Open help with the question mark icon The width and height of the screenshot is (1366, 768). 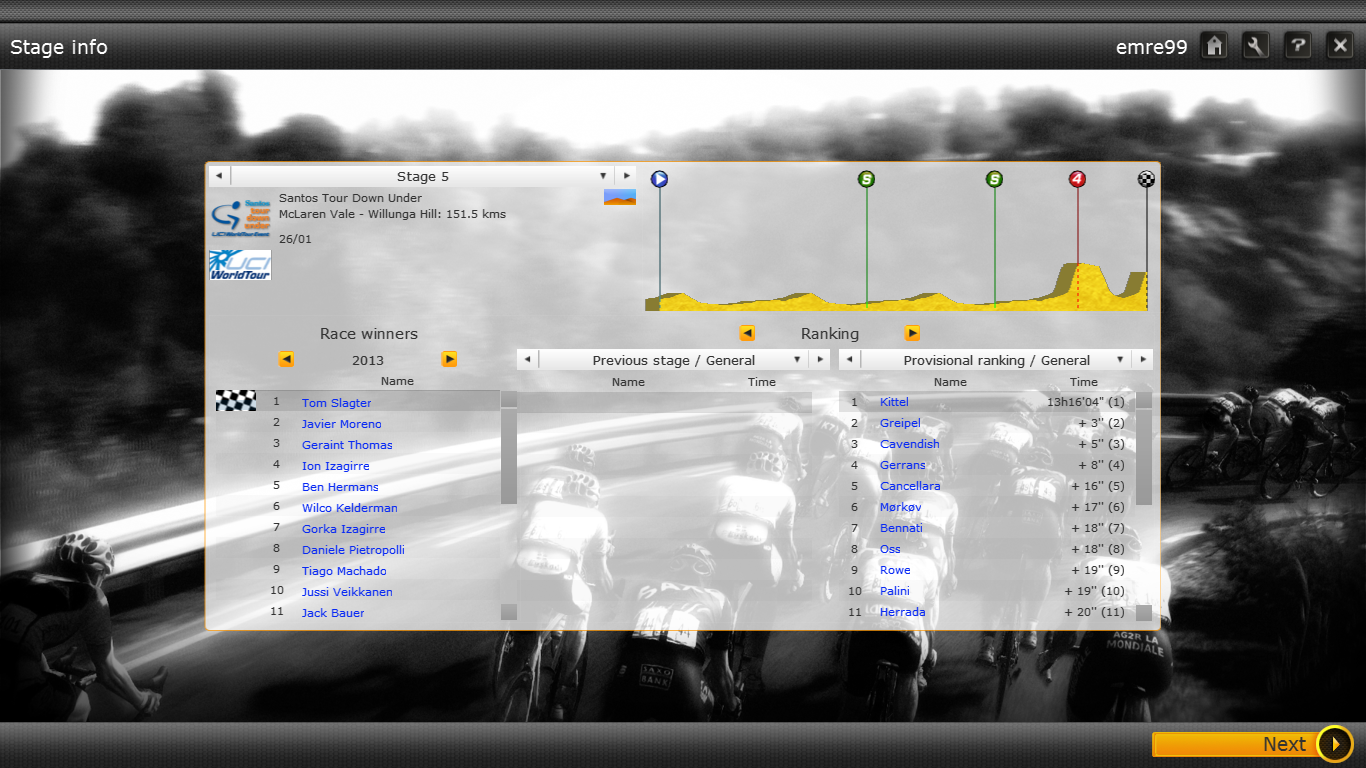[1298, 45]
